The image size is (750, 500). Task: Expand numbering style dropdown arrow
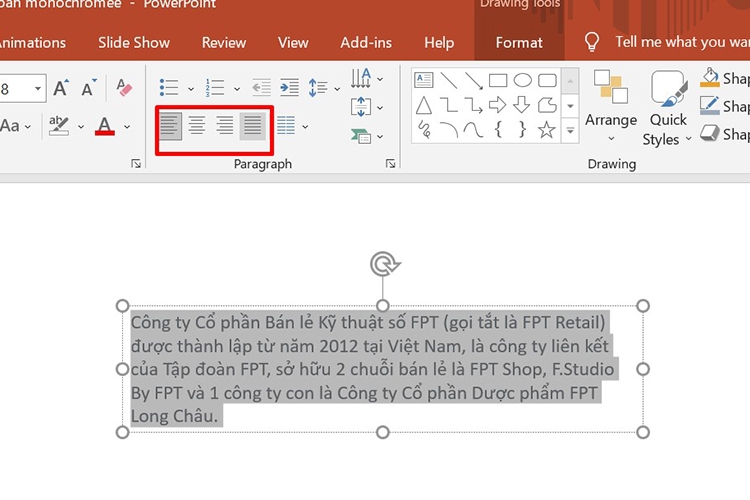coord(237,89)
